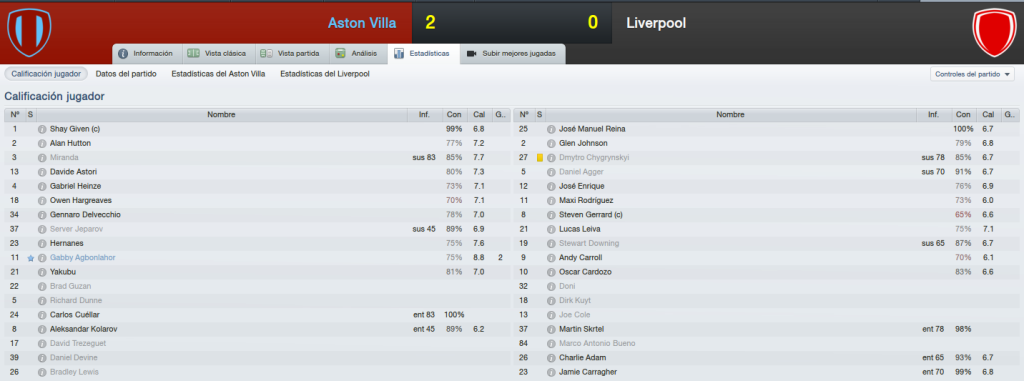This screenshot has width=1024, height=381.
Task: Switch to the Análisis tab
Action: coord(357,54)
